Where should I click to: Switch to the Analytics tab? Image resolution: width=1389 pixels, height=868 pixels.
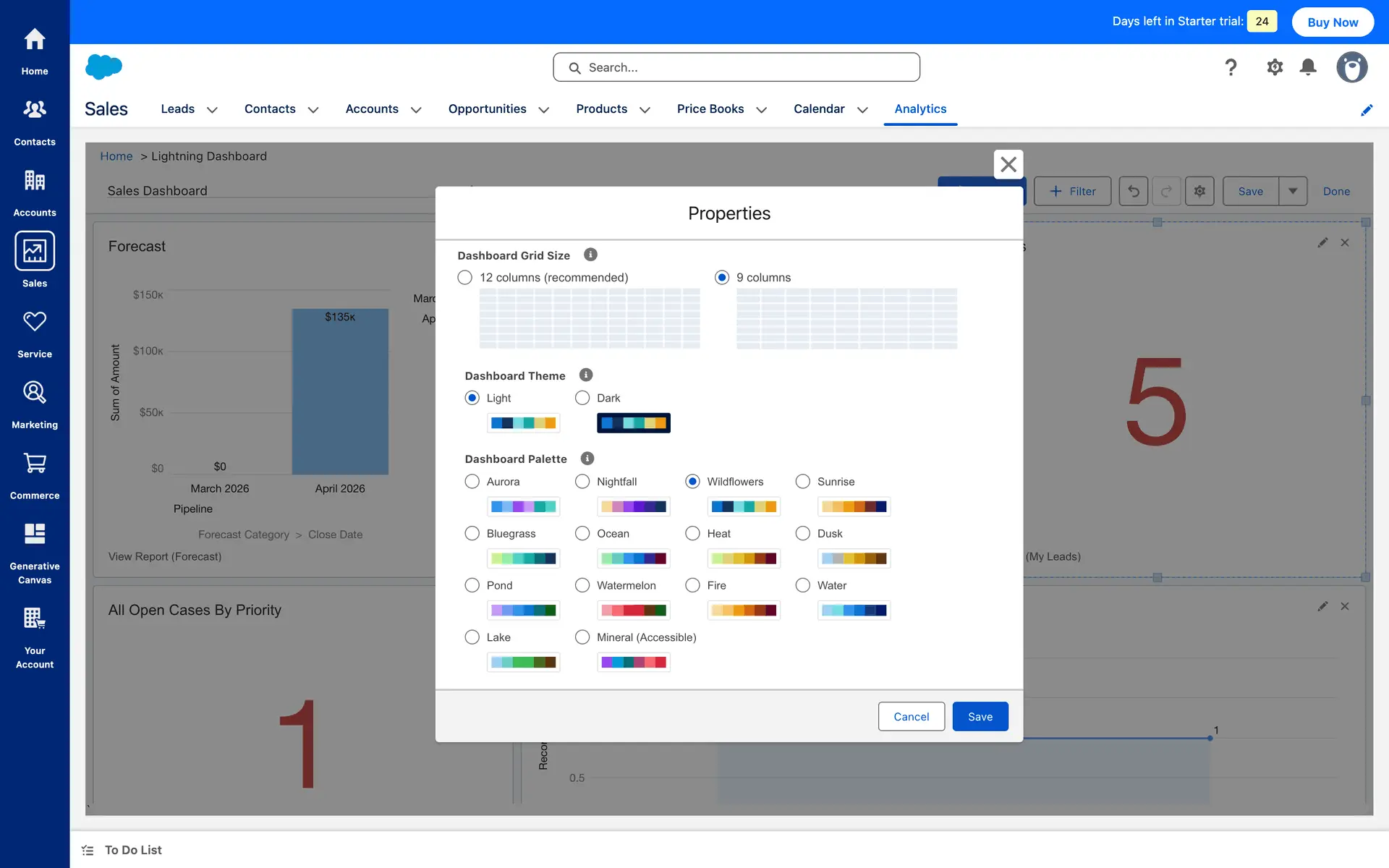coord(920,109)
